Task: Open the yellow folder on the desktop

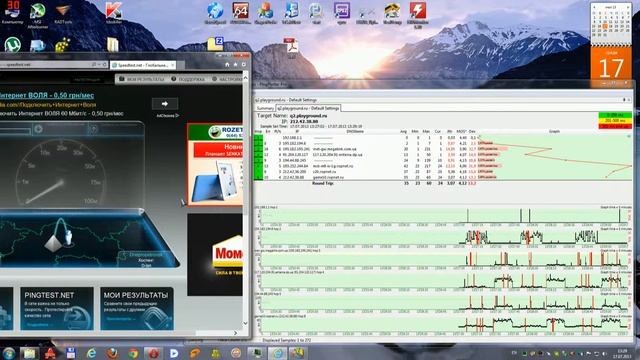Action: click(113, 44)
